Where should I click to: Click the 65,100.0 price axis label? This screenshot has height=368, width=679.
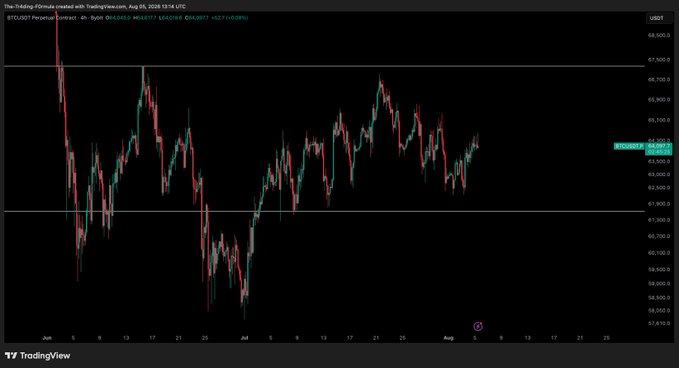pyautogui.click(x=659, y=120)
